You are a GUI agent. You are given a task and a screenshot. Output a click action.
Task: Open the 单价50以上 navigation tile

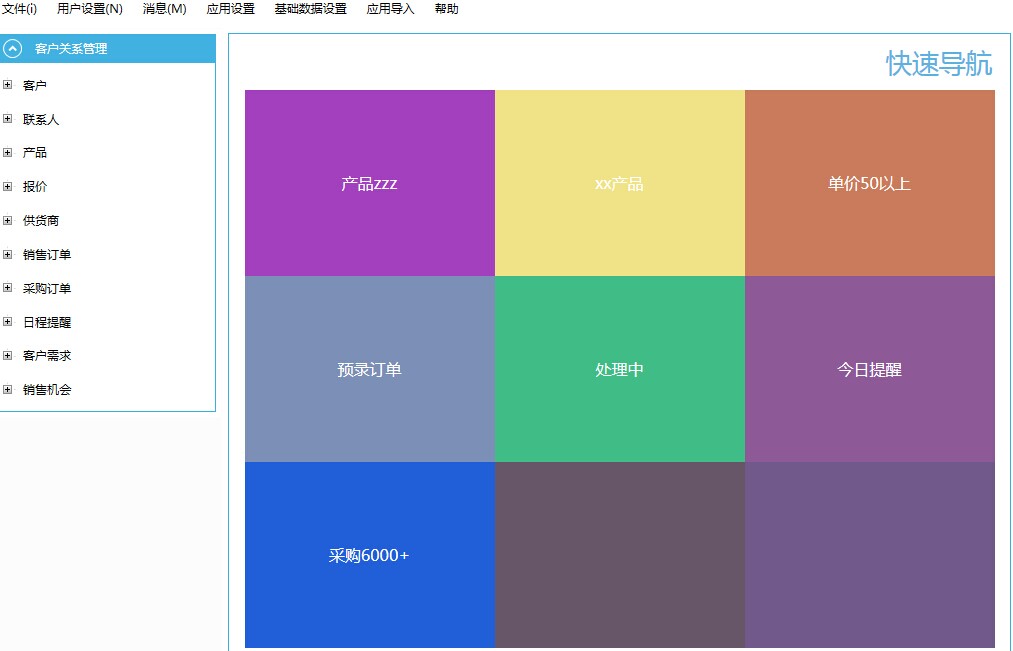(870, 183)
